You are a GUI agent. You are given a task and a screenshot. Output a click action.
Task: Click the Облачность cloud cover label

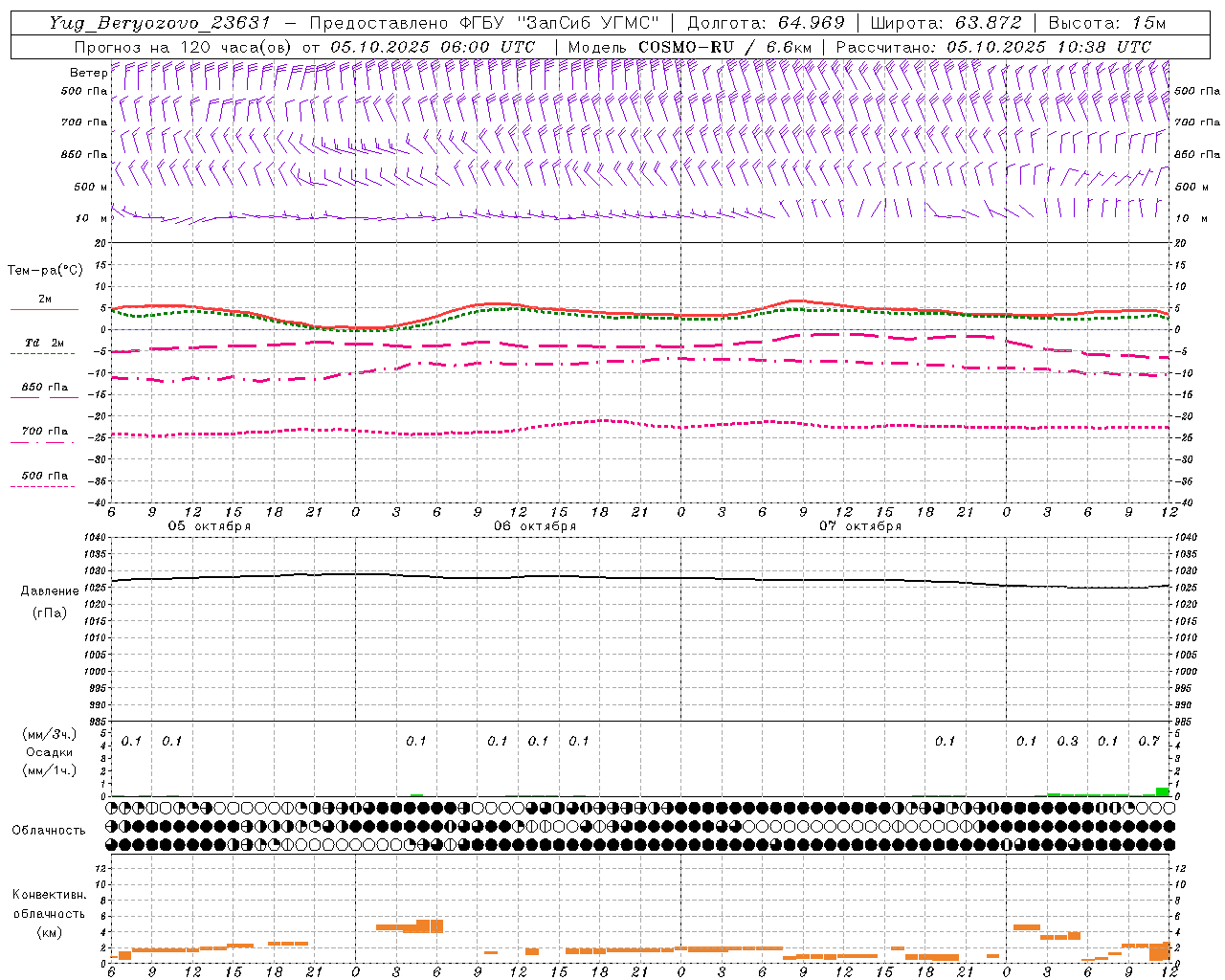pos(49,831)
